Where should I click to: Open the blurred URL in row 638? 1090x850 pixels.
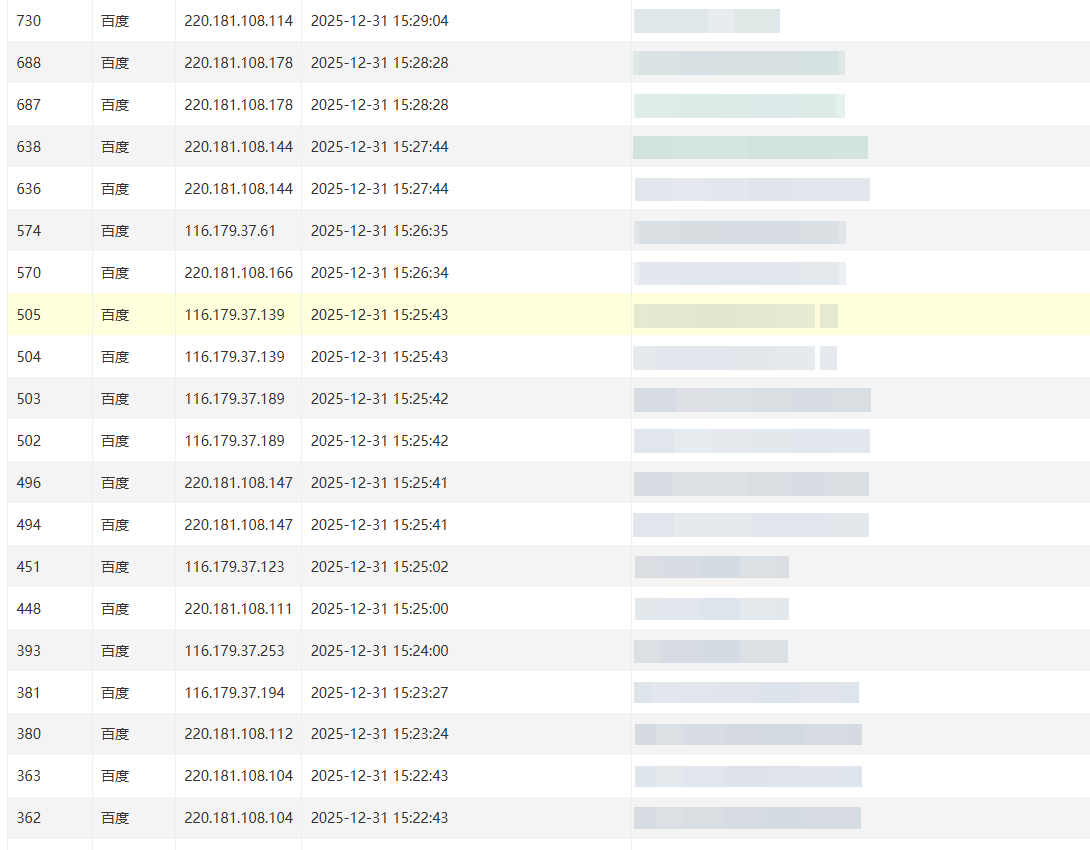coord(750,147)
